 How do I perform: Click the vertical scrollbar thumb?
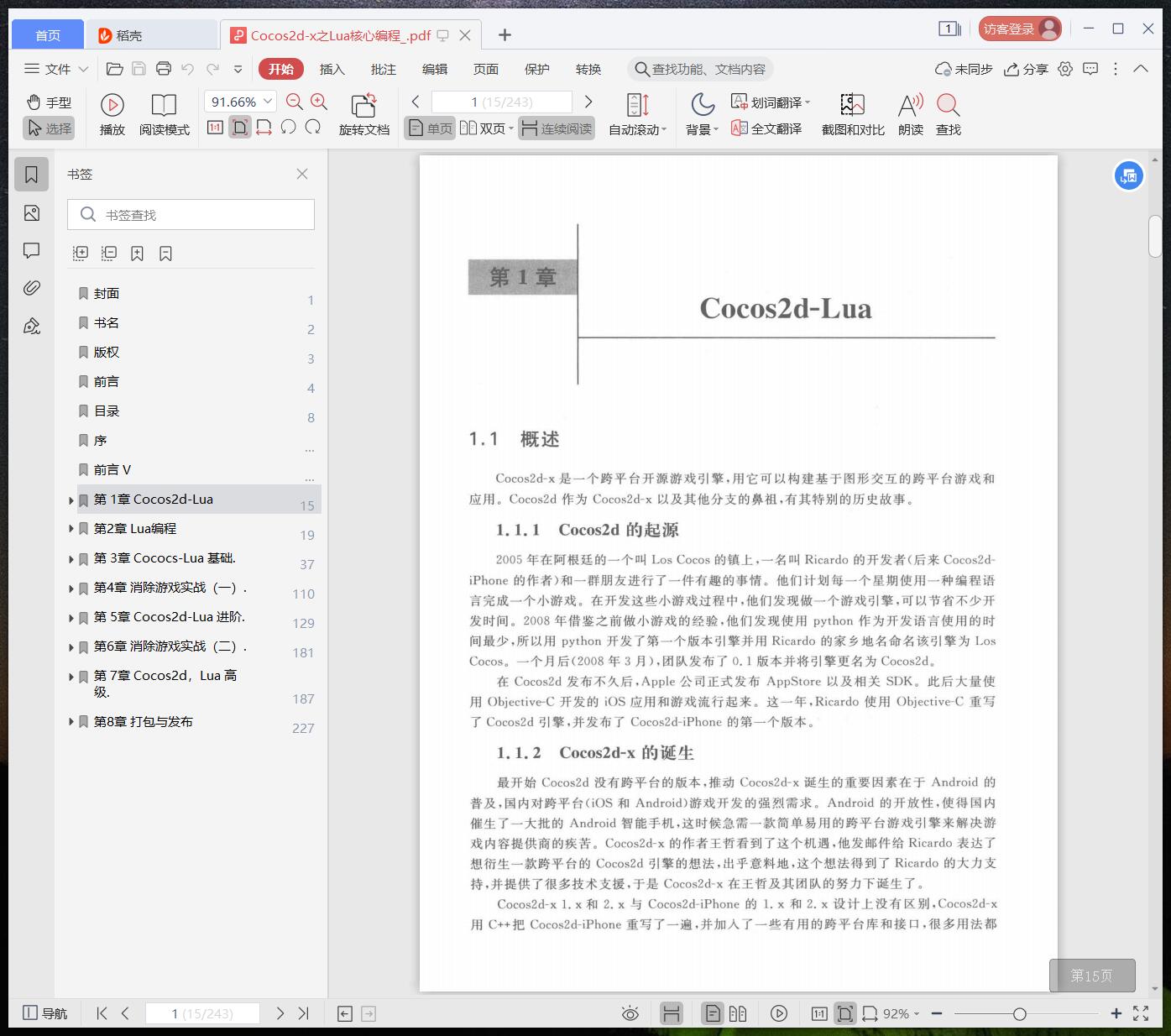(x=1155, y=237)
